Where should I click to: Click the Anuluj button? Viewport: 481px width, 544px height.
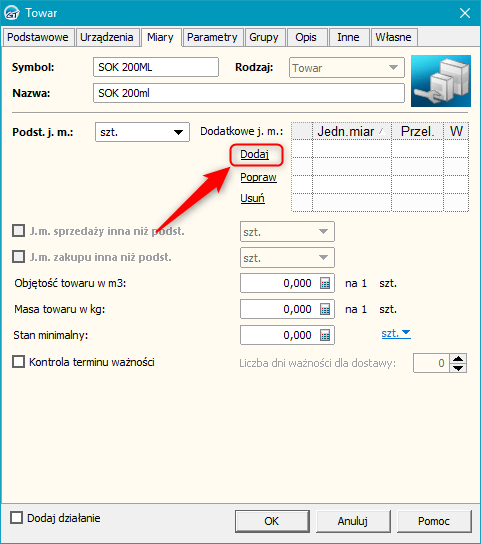(353, 521)
